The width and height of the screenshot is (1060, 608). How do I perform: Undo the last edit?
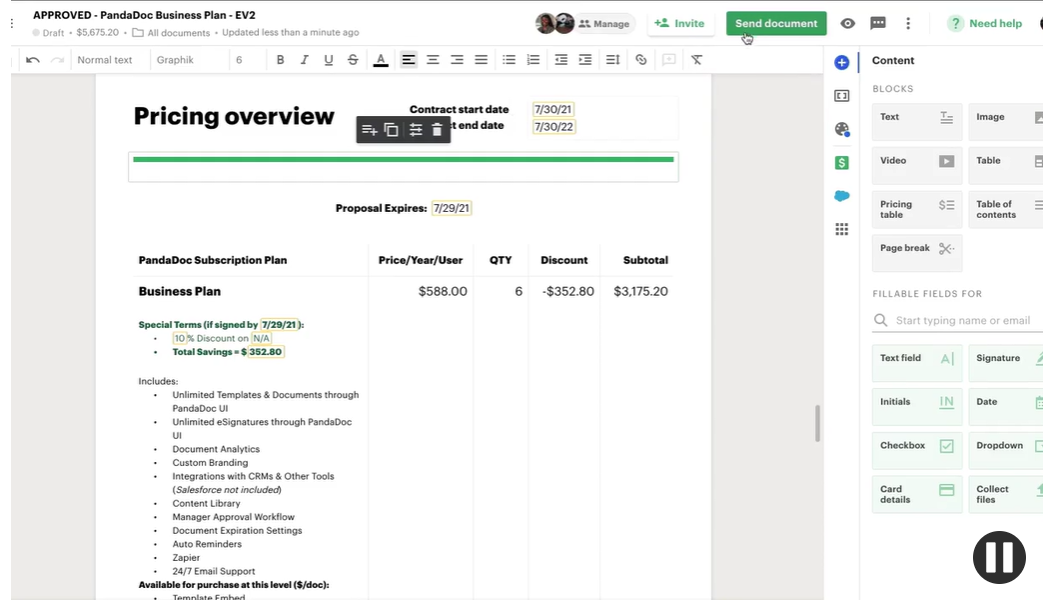coord(32,60)
